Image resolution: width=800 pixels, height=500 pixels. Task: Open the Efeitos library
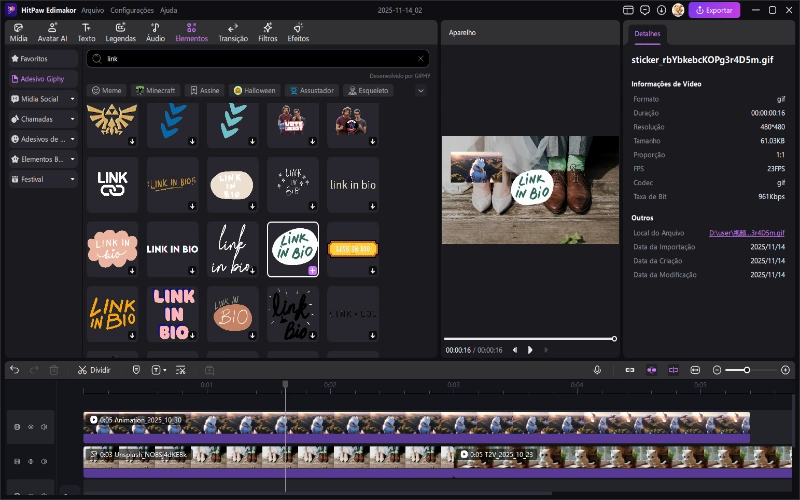(x=298, y=32)
